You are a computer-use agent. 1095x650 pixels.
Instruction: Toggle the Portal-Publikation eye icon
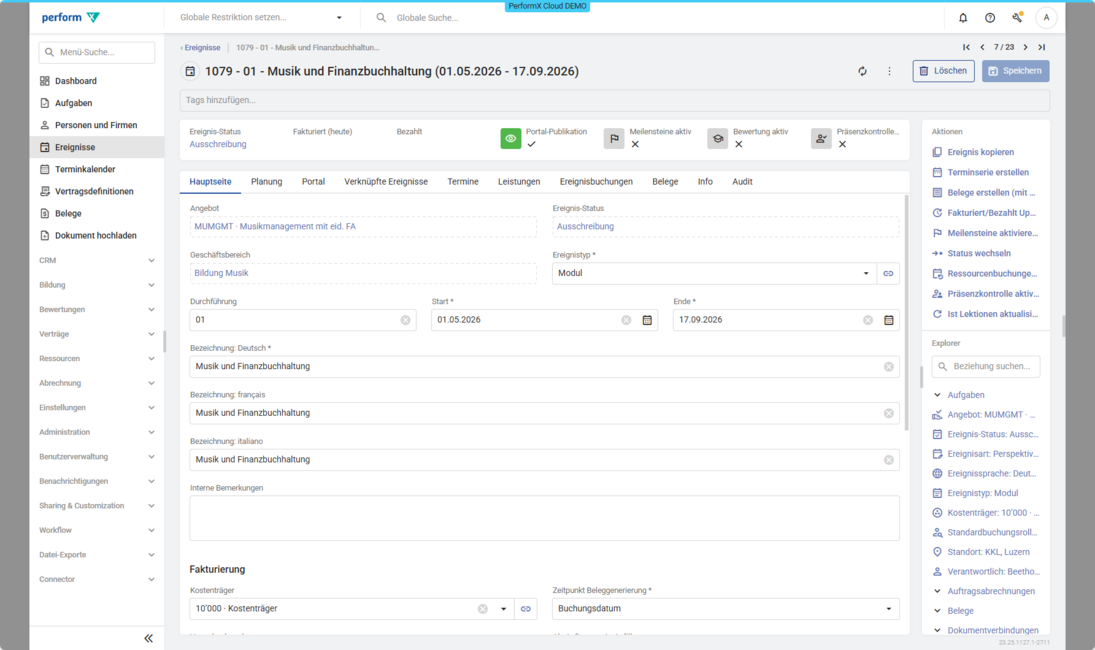511,139
